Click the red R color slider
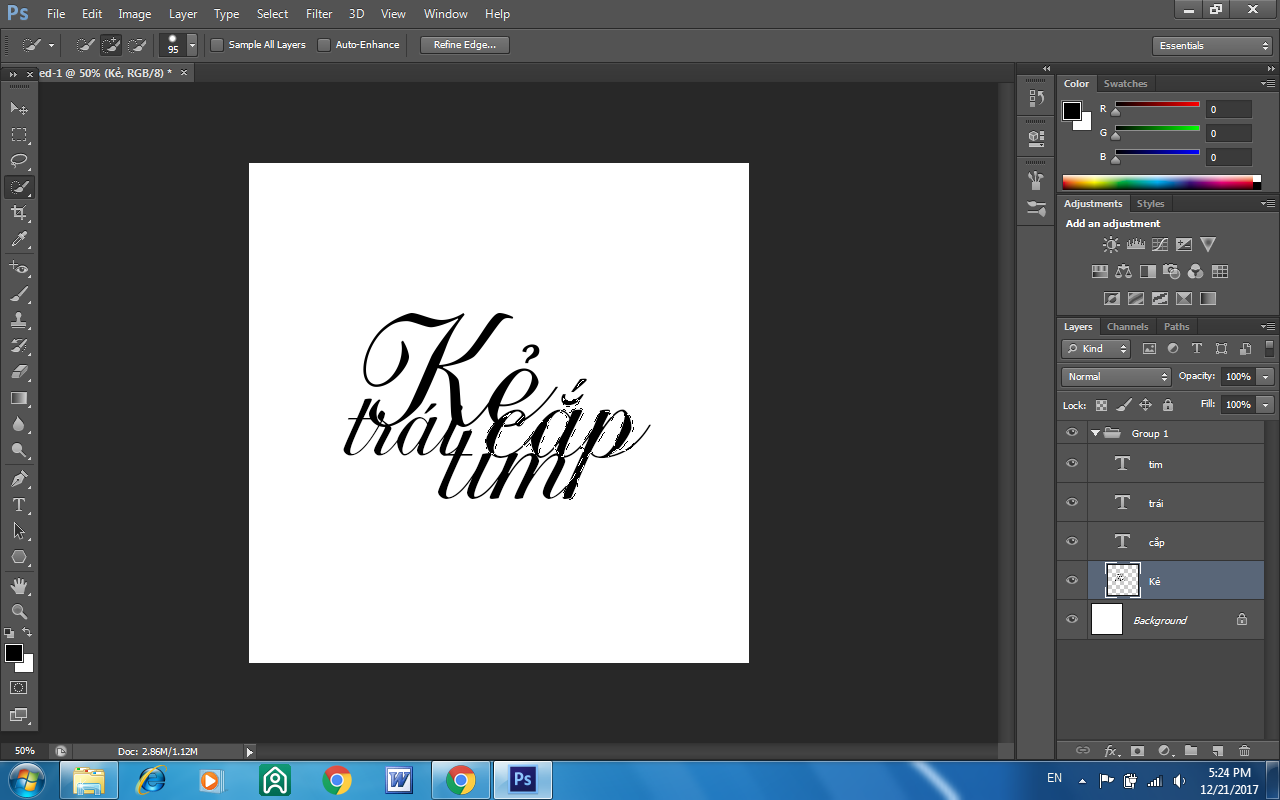The image size is (1280, 800). pos(1157,104)
